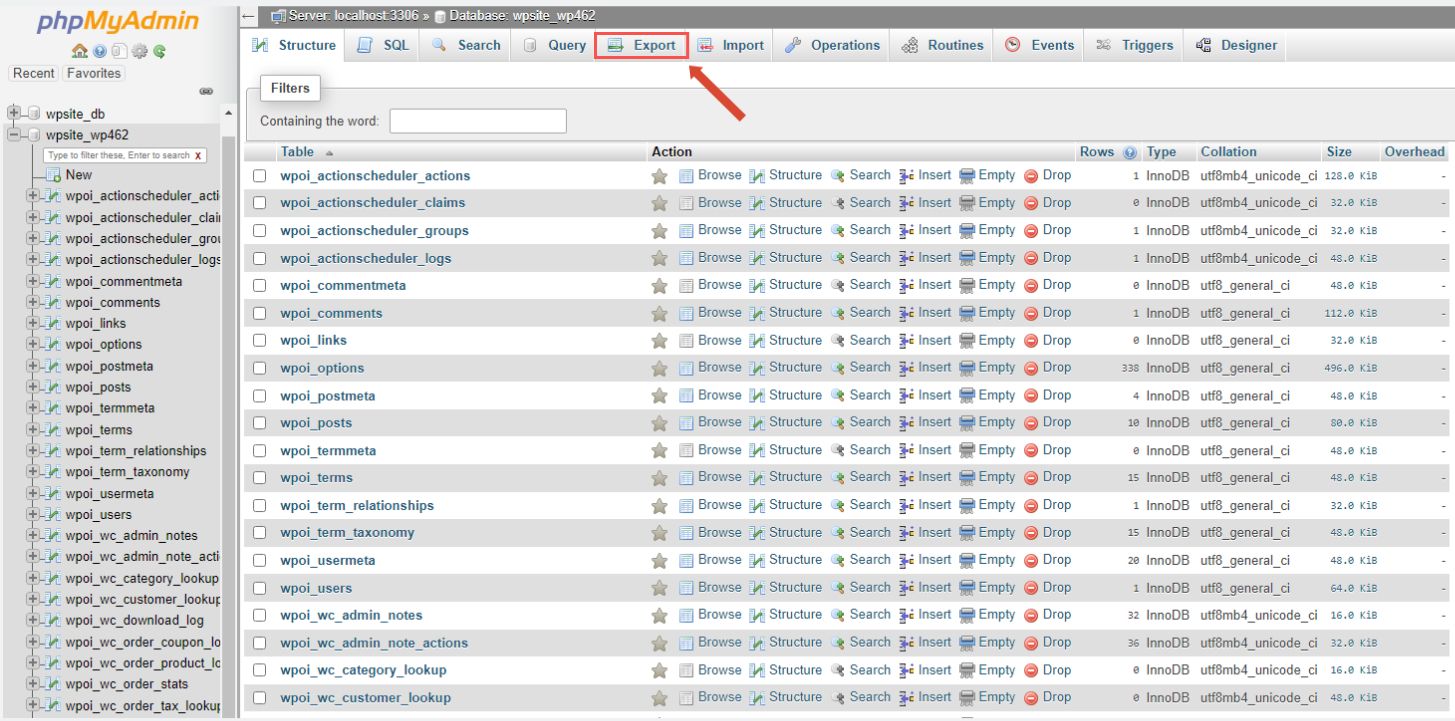Open panel settings using the gear icon
1455x721 pixels.
click(x=138, y=51)
